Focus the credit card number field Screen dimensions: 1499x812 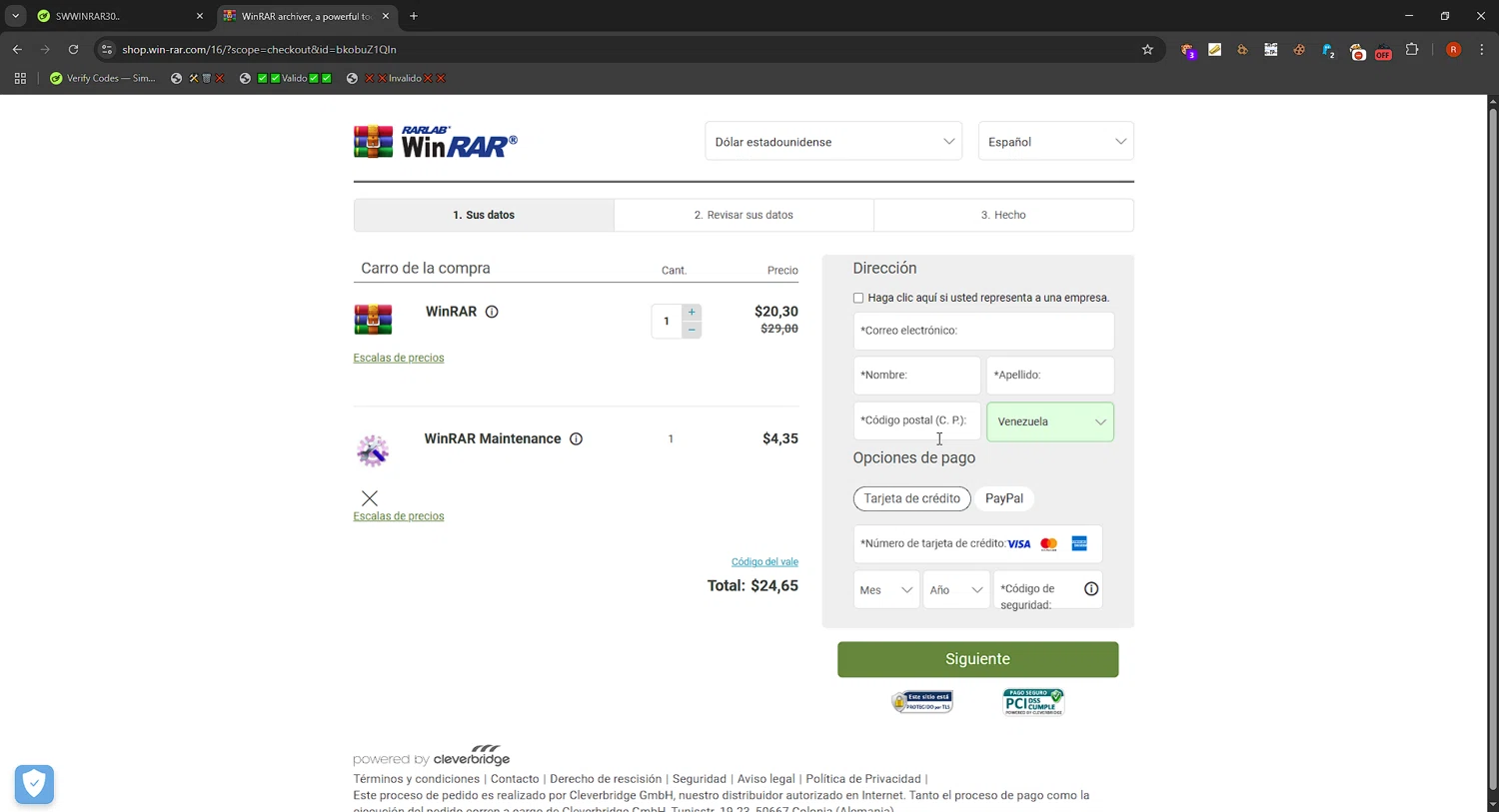pos(977,544)
